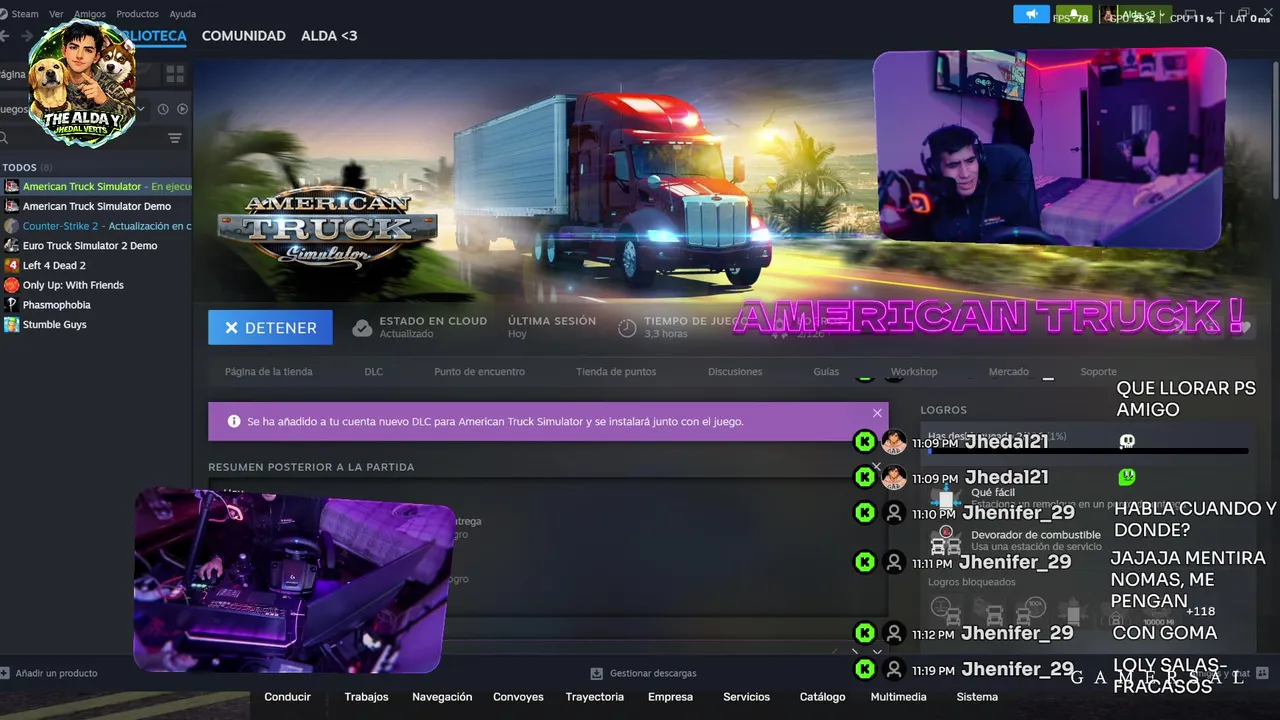Open the Catálogo game menu
1280x720 pixels.
coord(822,697)
